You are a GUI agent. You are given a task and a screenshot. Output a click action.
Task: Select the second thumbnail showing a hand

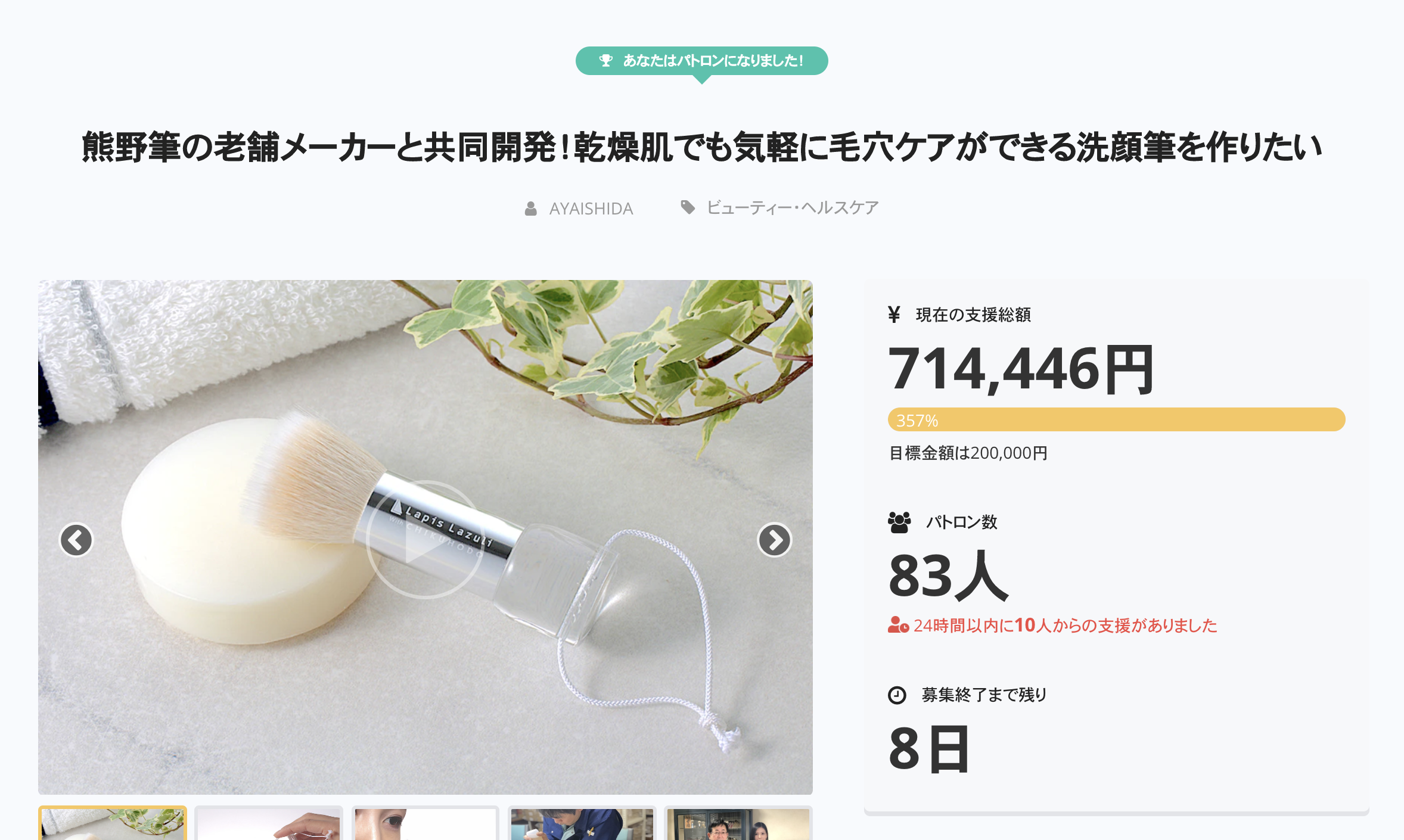click(269, 823)
